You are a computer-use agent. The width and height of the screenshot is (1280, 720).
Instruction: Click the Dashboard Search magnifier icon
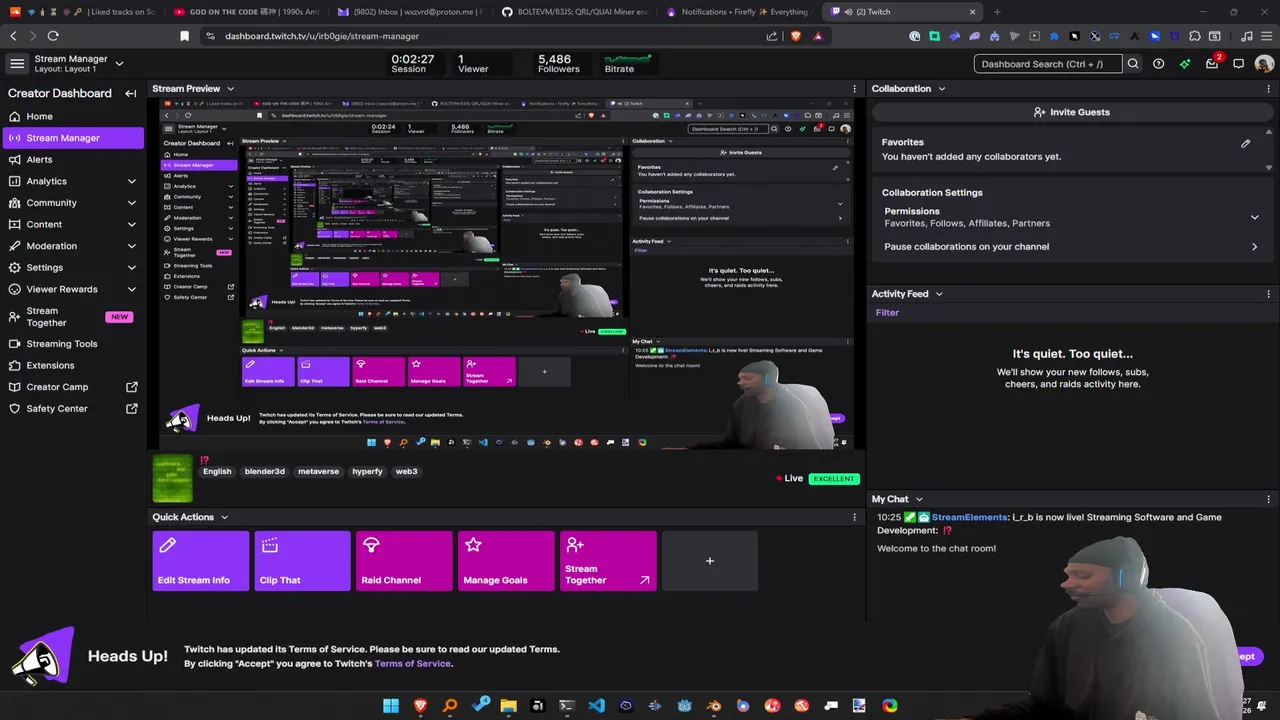point(1133,64)
